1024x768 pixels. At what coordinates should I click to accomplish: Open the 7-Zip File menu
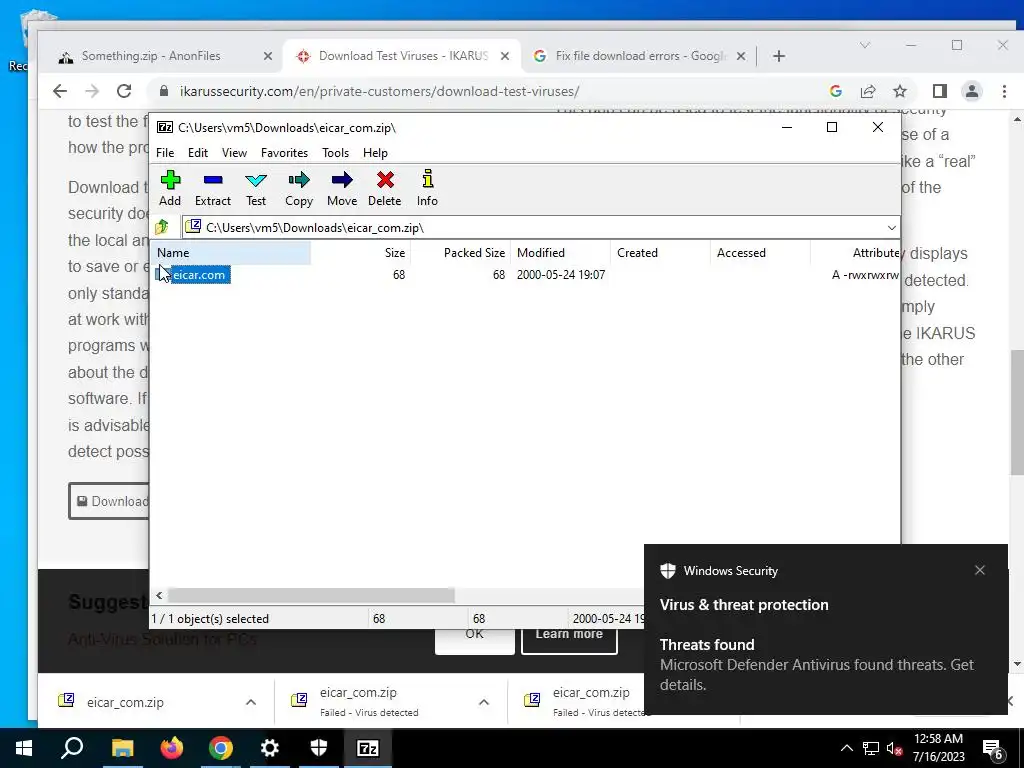(x=165, y=153)
